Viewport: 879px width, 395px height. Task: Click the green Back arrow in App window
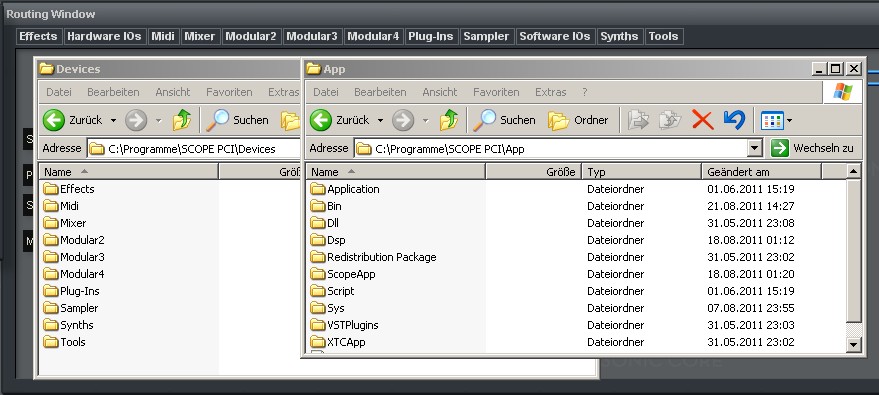[x=321, y=120]
